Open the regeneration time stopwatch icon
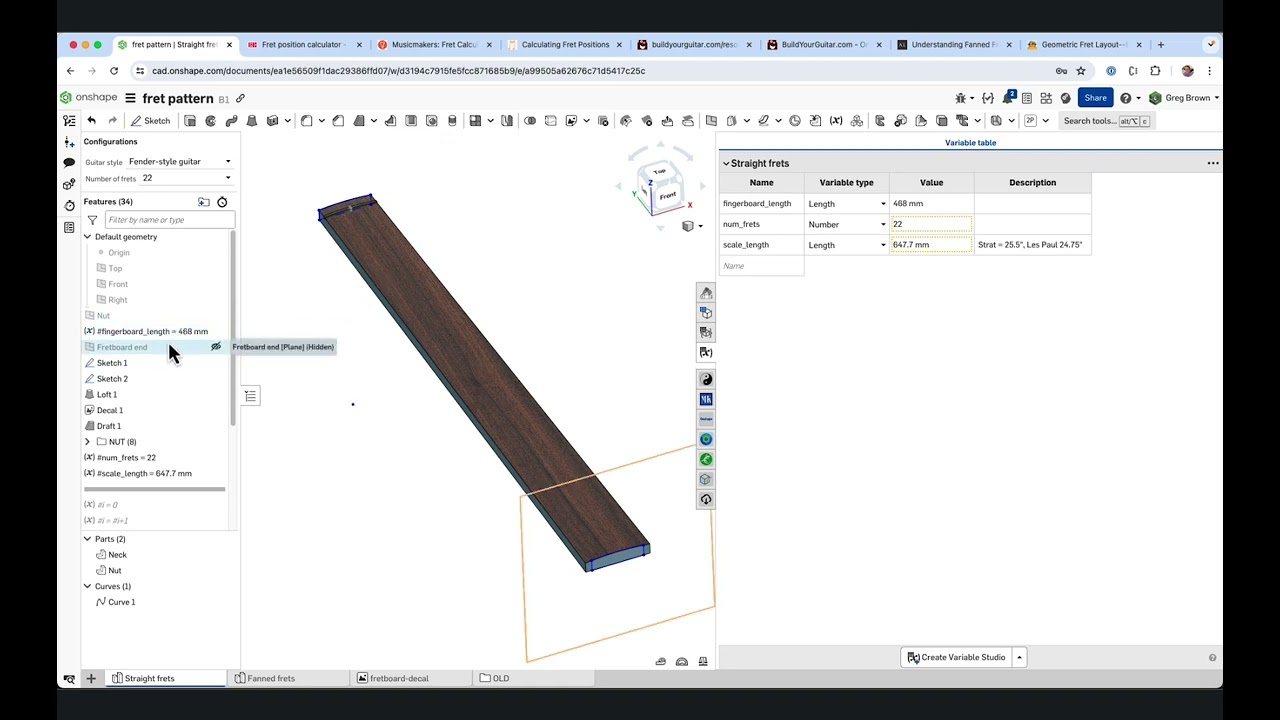The width and height of the screenshot is (1280, 720). (x=222, y=202)
